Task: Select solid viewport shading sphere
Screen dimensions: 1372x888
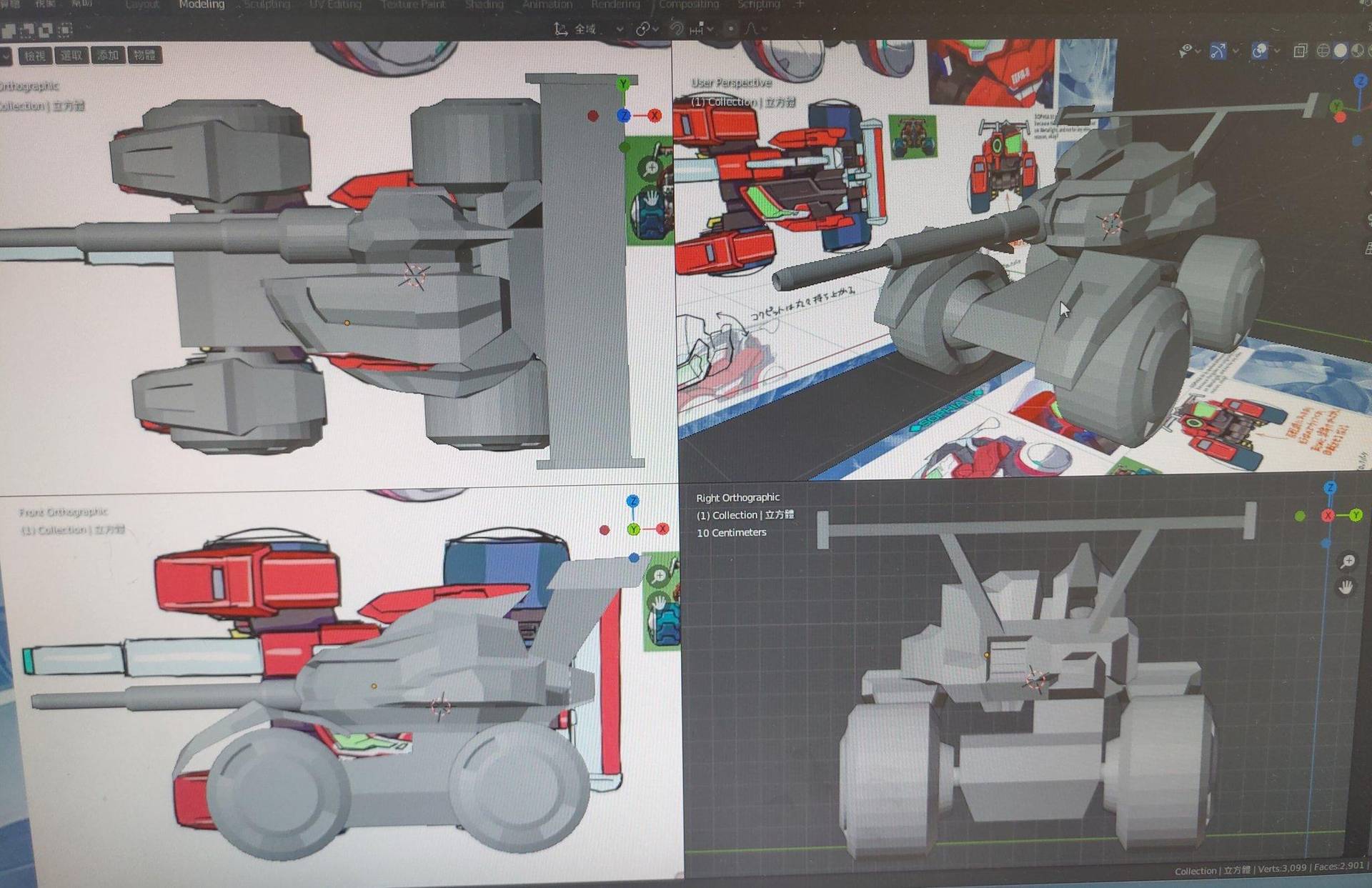Action: [x=1341, y=51]
